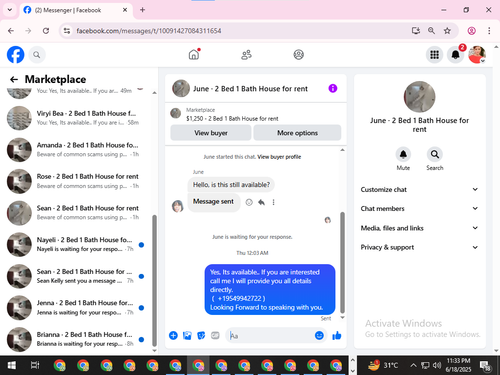Open the Facebook logo home link

[x=16, y=55]
